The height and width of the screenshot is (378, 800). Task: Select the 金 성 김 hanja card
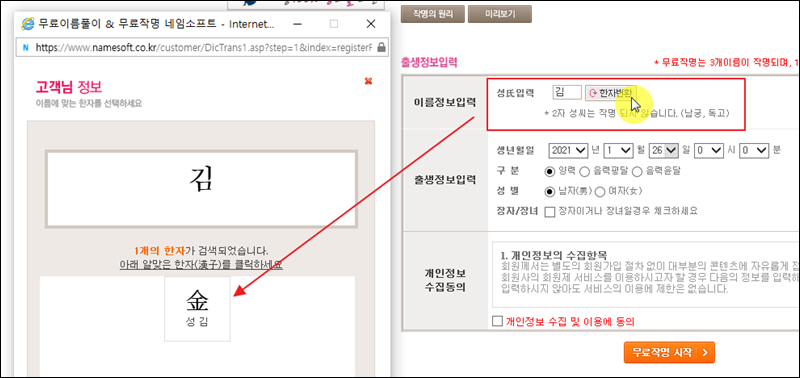pos(197,309)
